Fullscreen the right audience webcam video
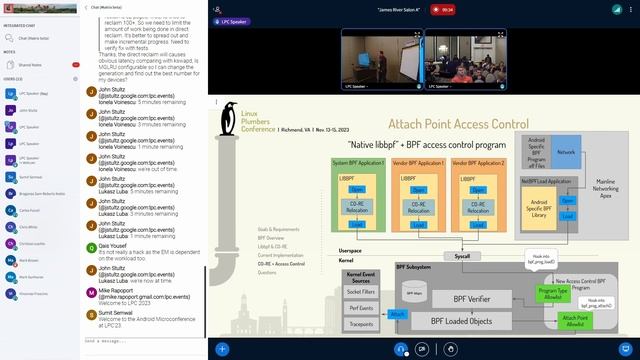The width and height of the screenshot is (640, 360). tap(500, 35)
